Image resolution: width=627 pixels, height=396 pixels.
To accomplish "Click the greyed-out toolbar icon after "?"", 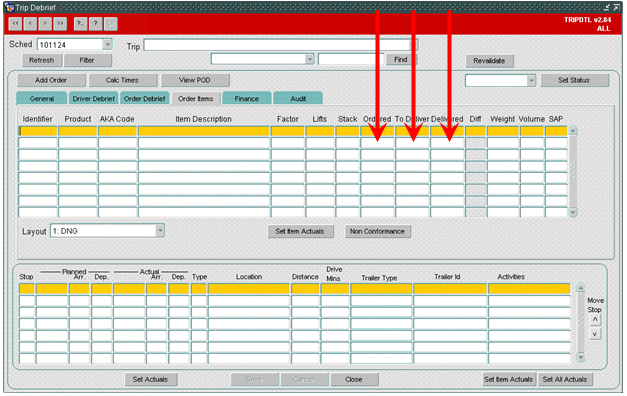I will click(110, 24).
